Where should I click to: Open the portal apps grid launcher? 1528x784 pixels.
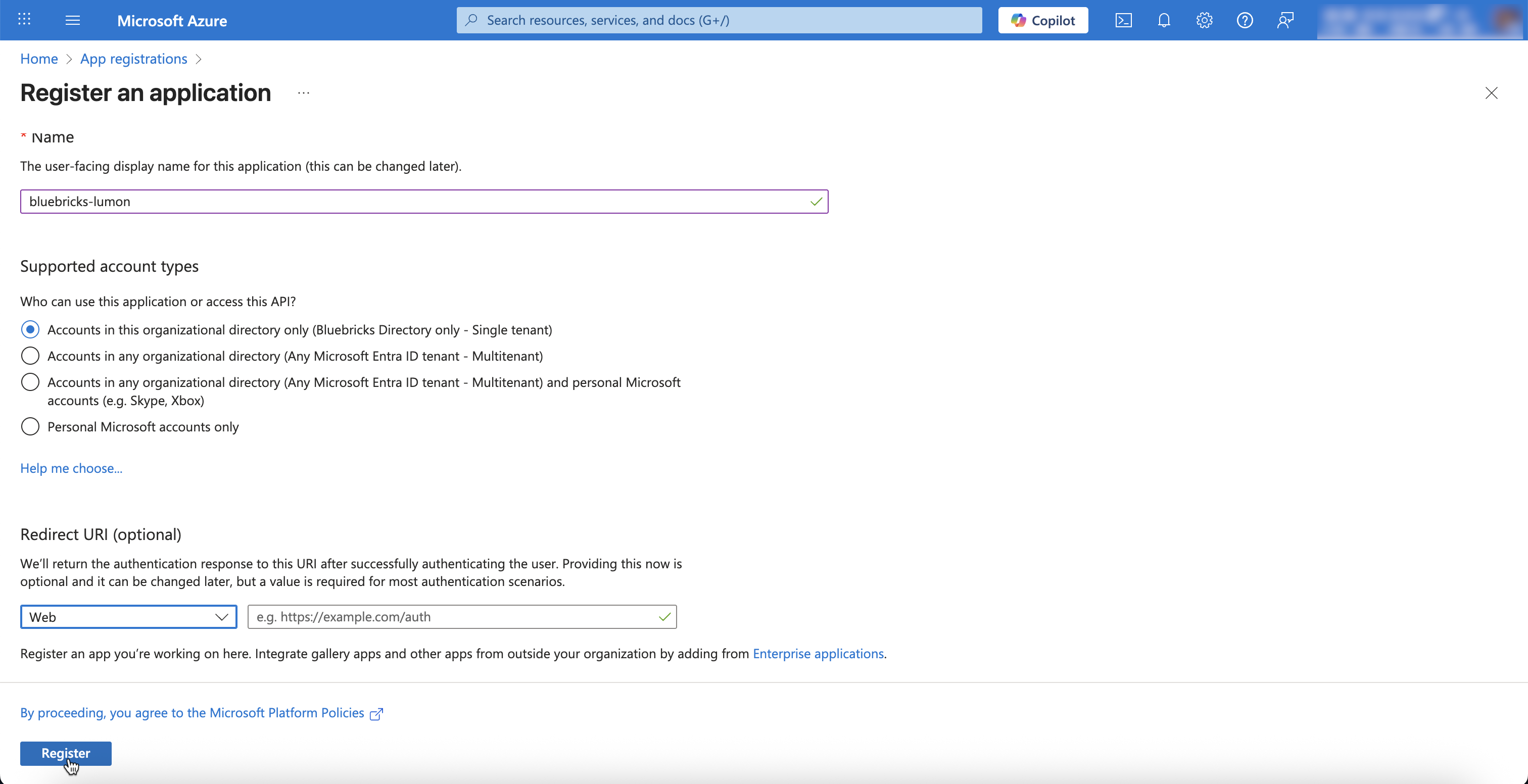(x=24, y=20)
